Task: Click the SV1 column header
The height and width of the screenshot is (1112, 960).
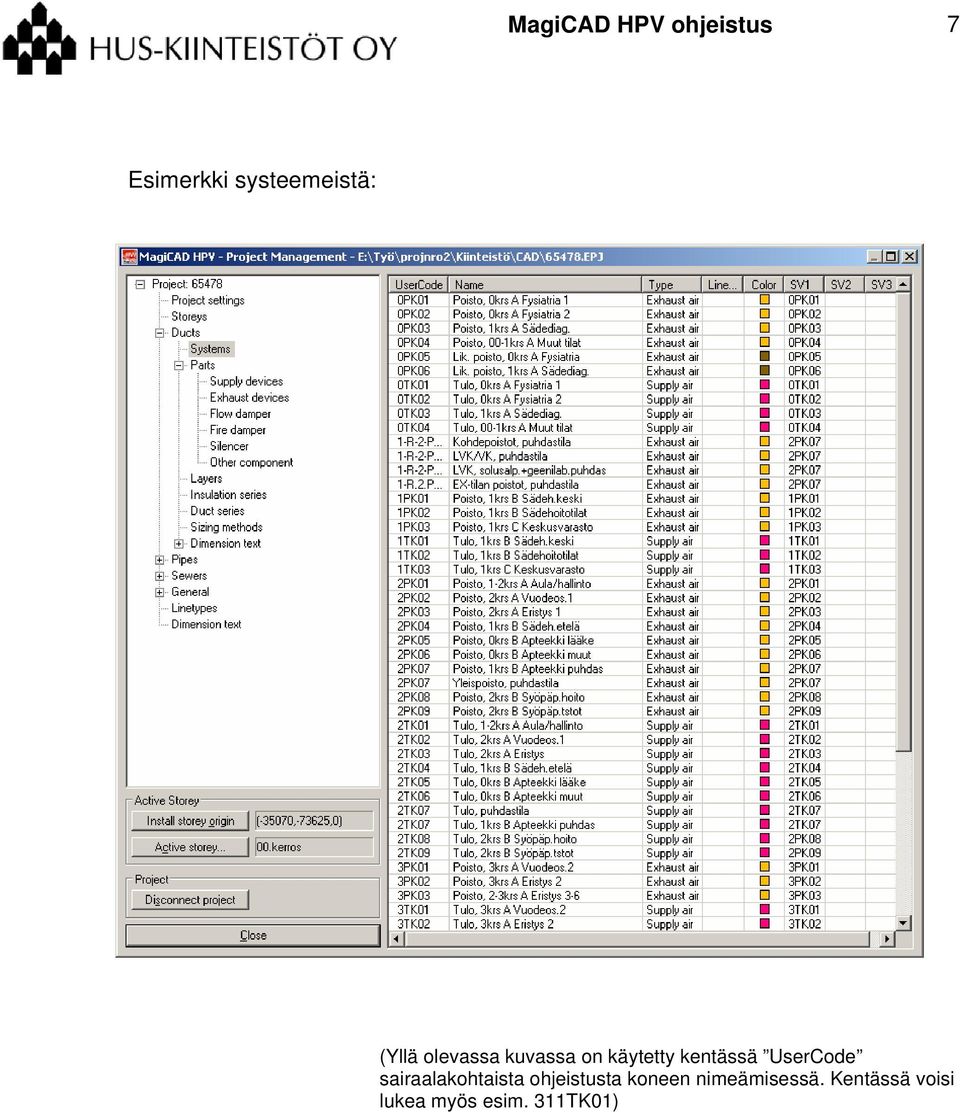Action: 804,284
